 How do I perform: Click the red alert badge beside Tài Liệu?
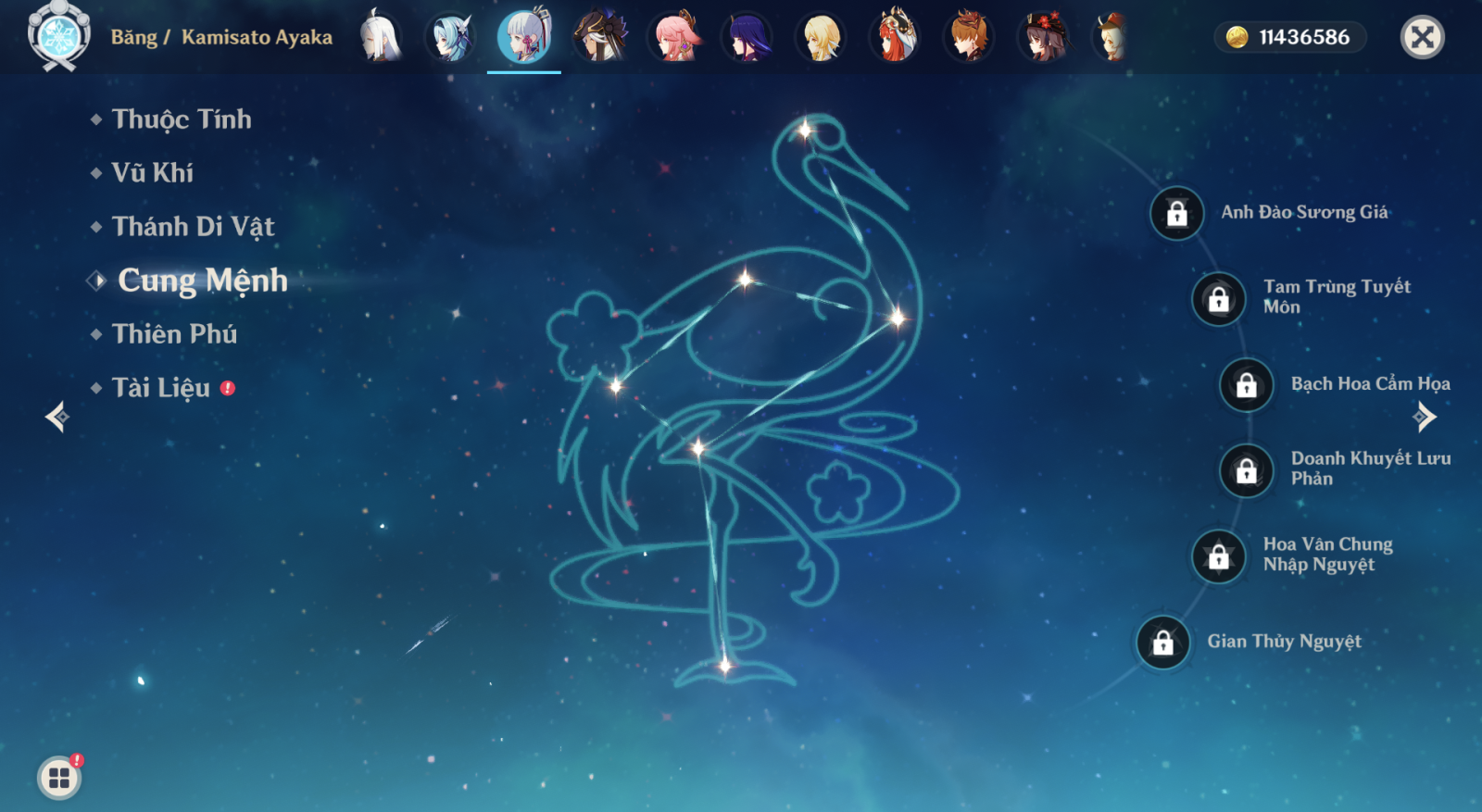point(228,389)
